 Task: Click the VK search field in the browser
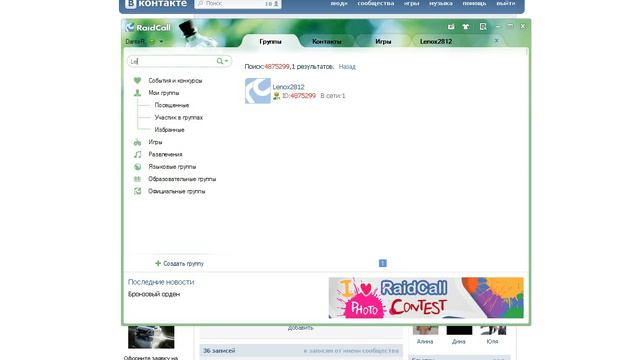point(238,4)
